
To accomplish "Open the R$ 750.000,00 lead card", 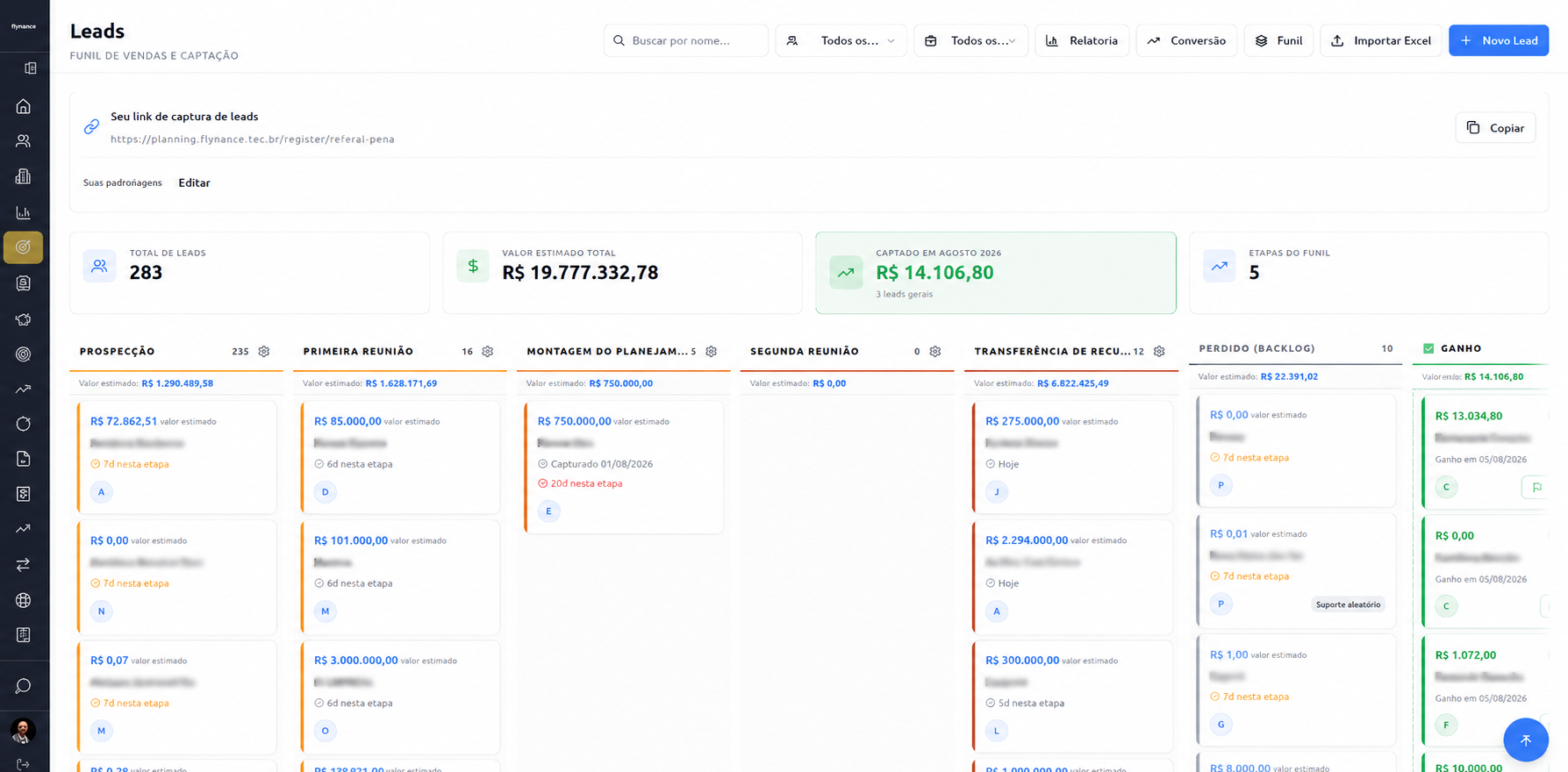I will point(624,467).
